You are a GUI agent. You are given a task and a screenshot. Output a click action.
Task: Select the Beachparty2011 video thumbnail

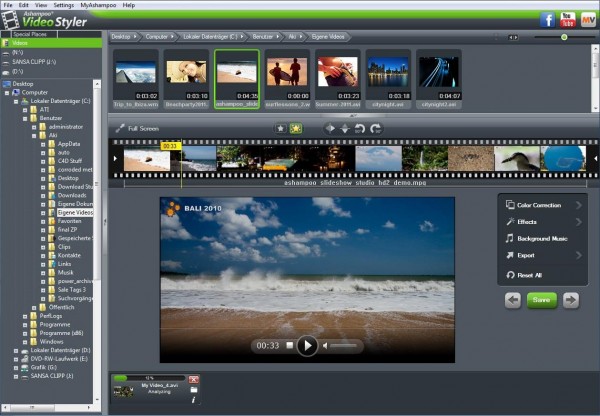click(x=186, y=79)
